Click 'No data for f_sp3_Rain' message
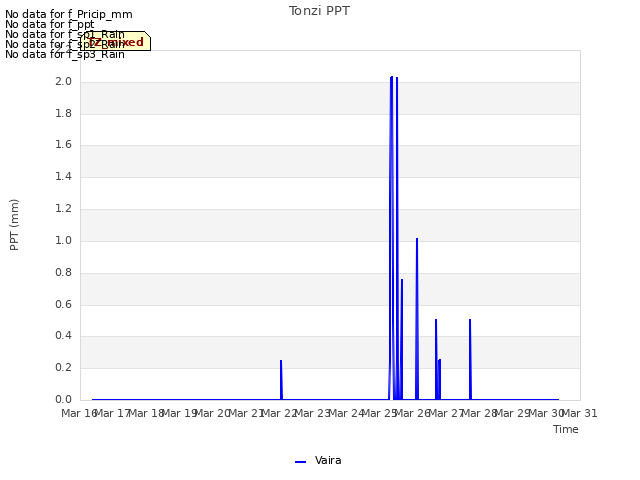Image resolution: width=640 pixels, height=480 pixels. tap(64, 54)
